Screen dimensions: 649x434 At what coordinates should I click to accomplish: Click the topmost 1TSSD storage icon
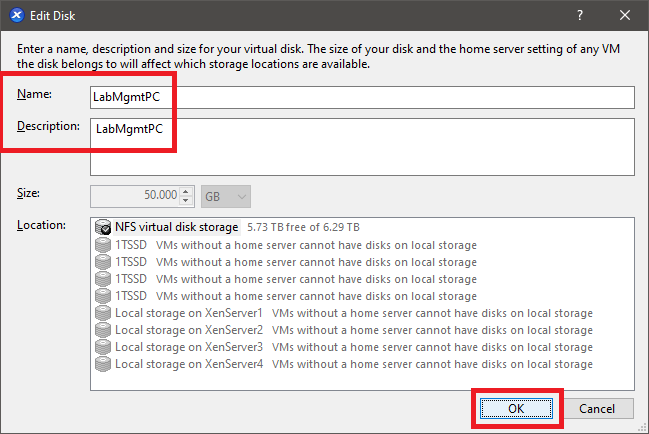(x=102, y=245)
